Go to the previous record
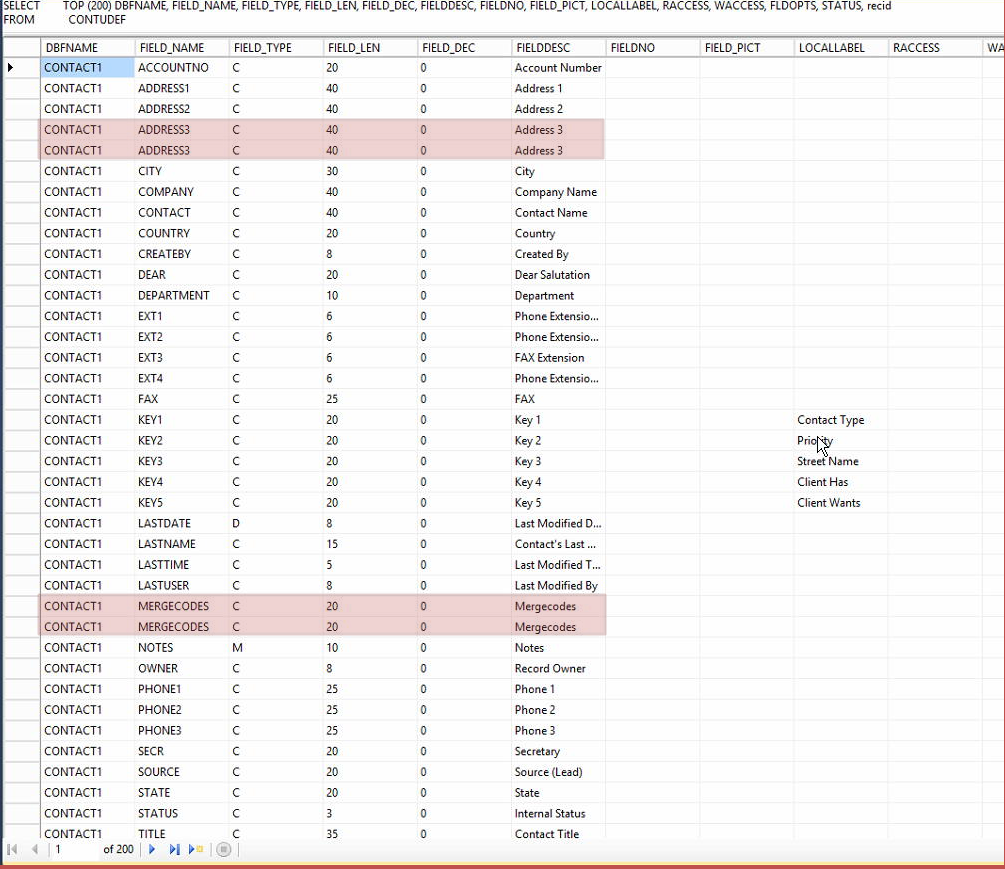 coord(35,849)
